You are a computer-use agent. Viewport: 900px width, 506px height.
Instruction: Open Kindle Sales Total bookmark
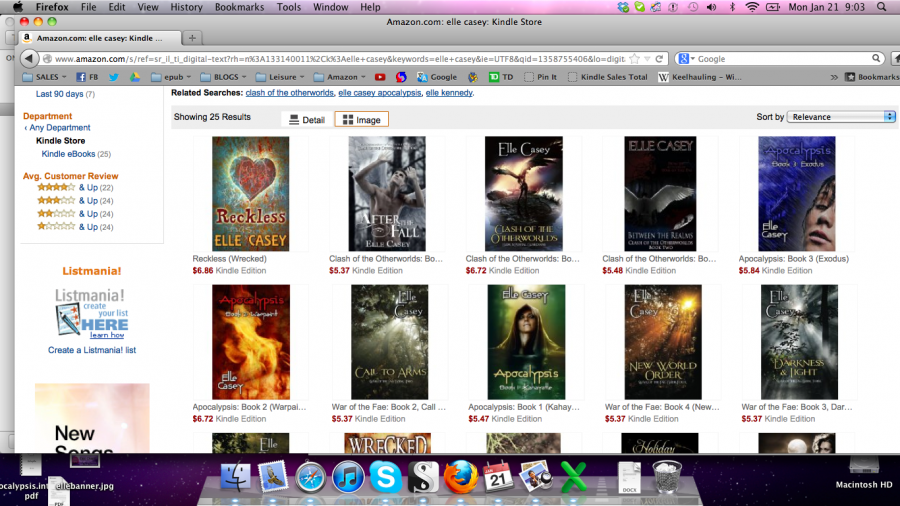point(607,77)
